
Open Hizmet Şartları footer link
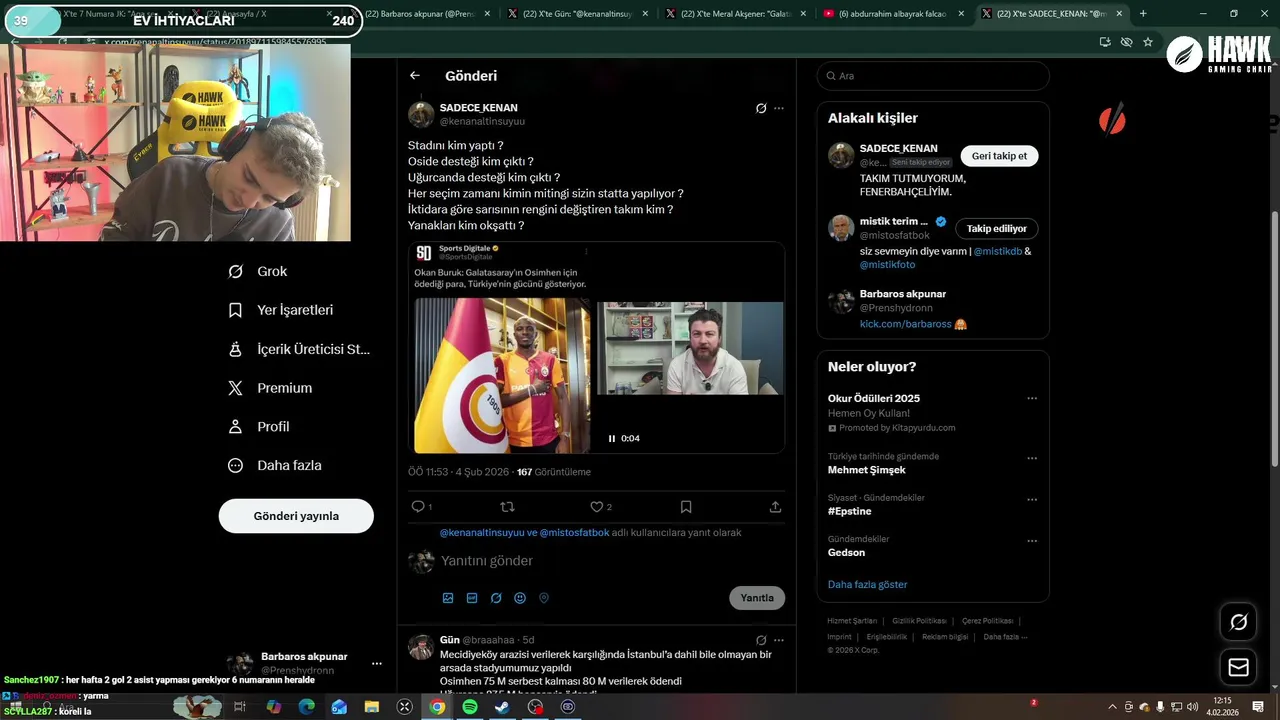[x=852, y=621]
